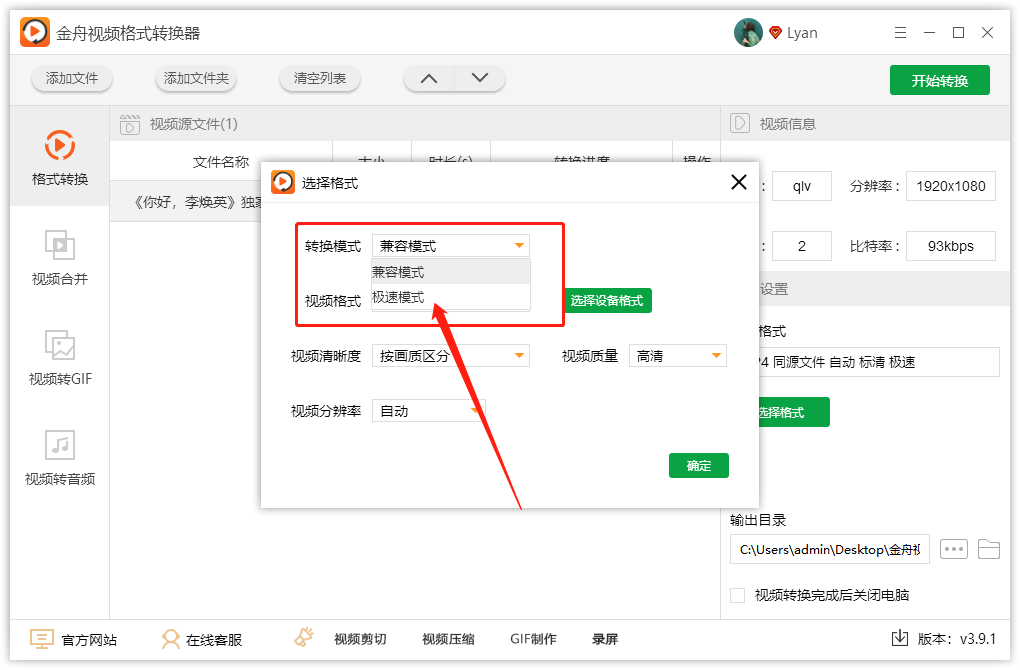The height and width of the screenshot is (670, 1020).
Task: Open the 格式转换 sidebar section
Action: pos(60,157)
